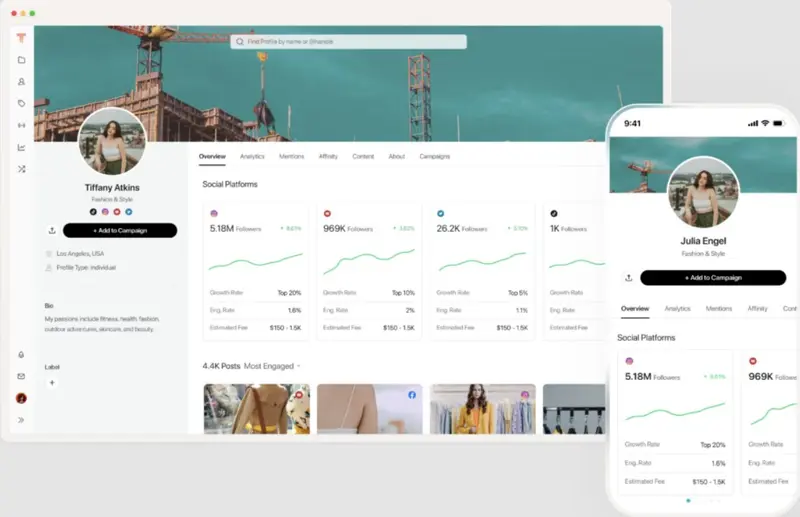Switch to the Analytics tab on desktop
800x517 pixels.
coord(252,157)
